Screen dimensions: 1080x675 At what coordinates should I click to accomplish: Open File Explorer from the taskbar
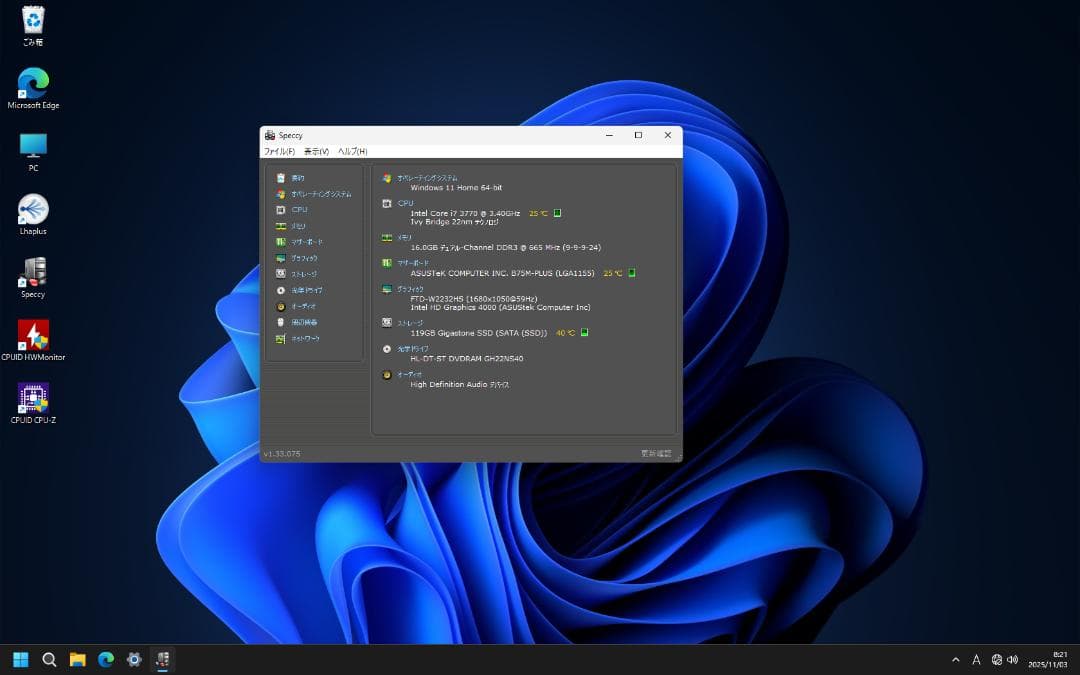[77, 660]
